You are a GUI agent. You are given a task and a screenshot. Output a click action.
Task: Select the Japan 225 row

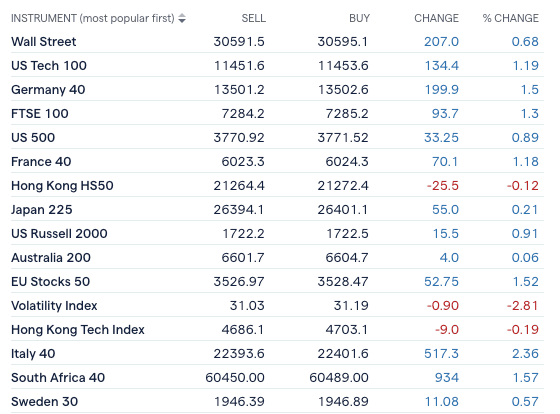pos(277,210)
